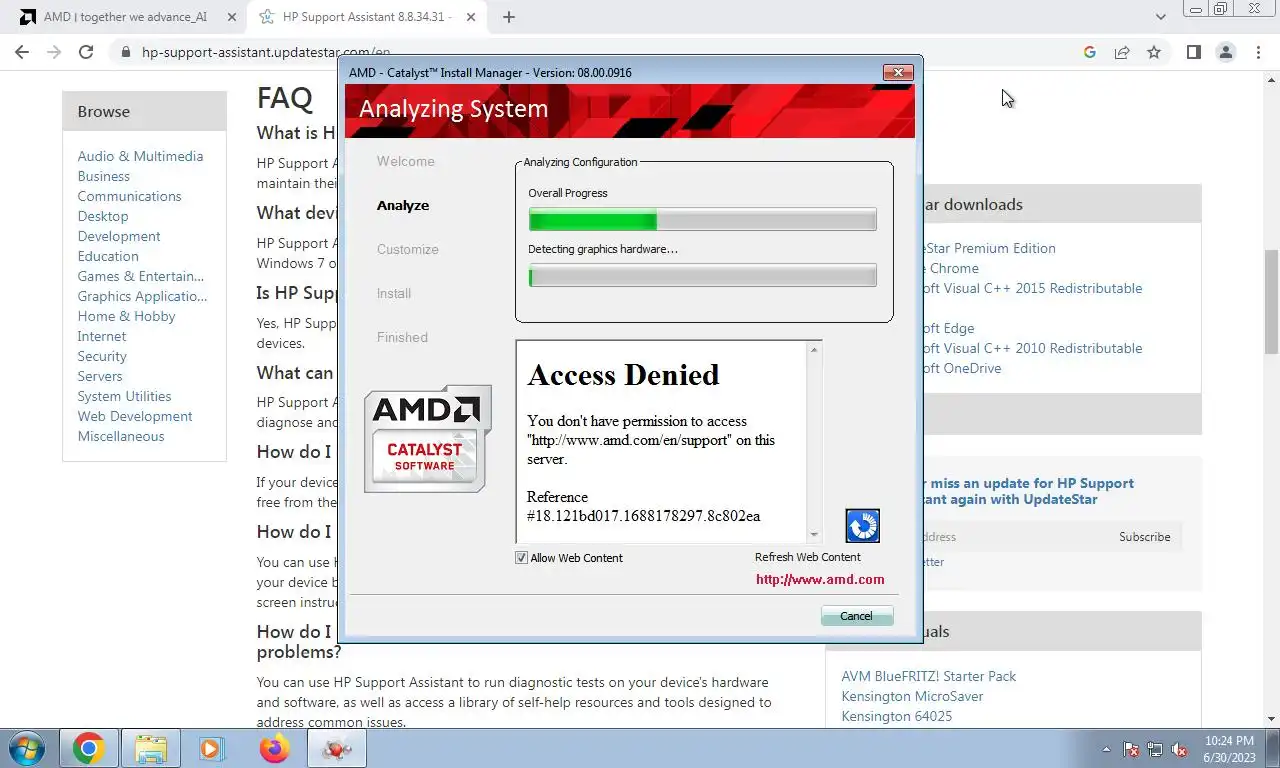The image size is (1280, 768).
Task: Click the volume icon in system tray
Action: pos(1179,749)
